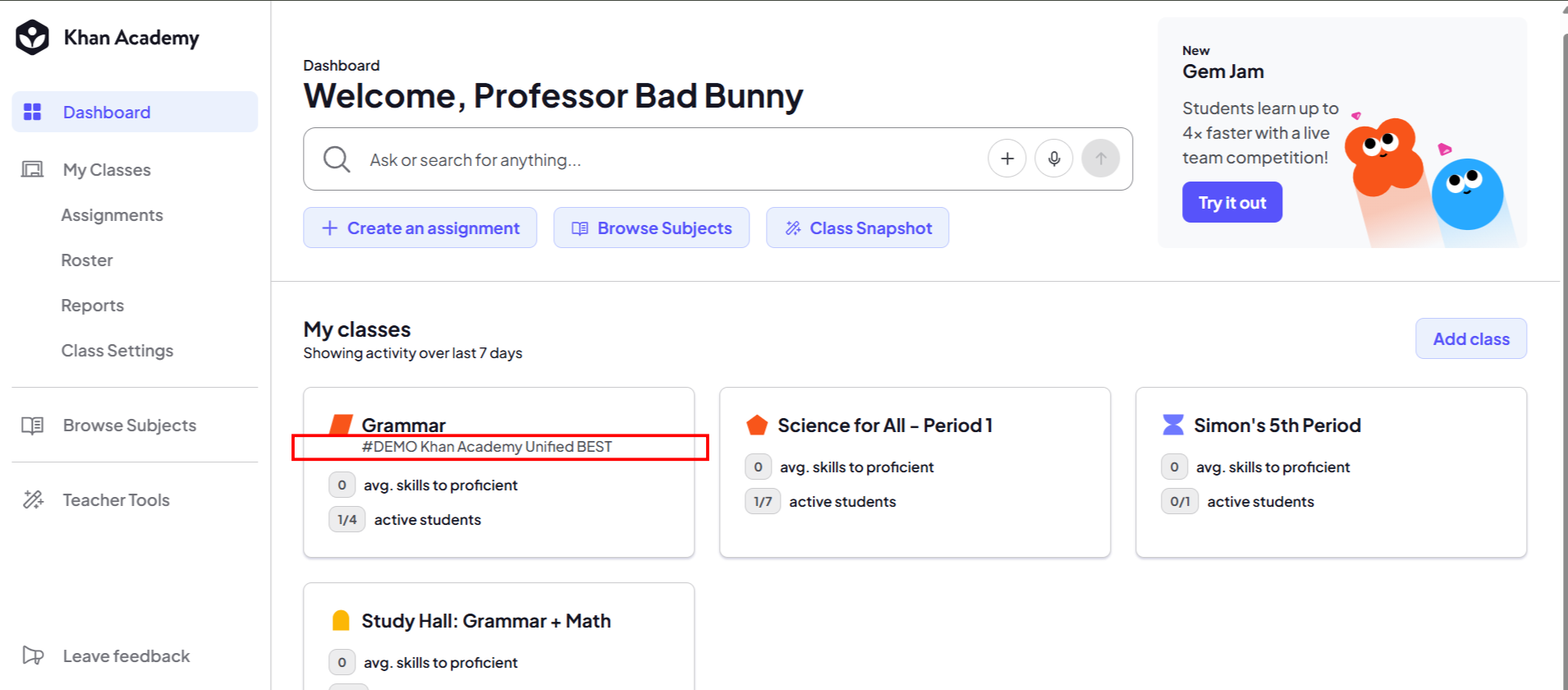Click the Browse Subjects book icon in sidebar

32,425
